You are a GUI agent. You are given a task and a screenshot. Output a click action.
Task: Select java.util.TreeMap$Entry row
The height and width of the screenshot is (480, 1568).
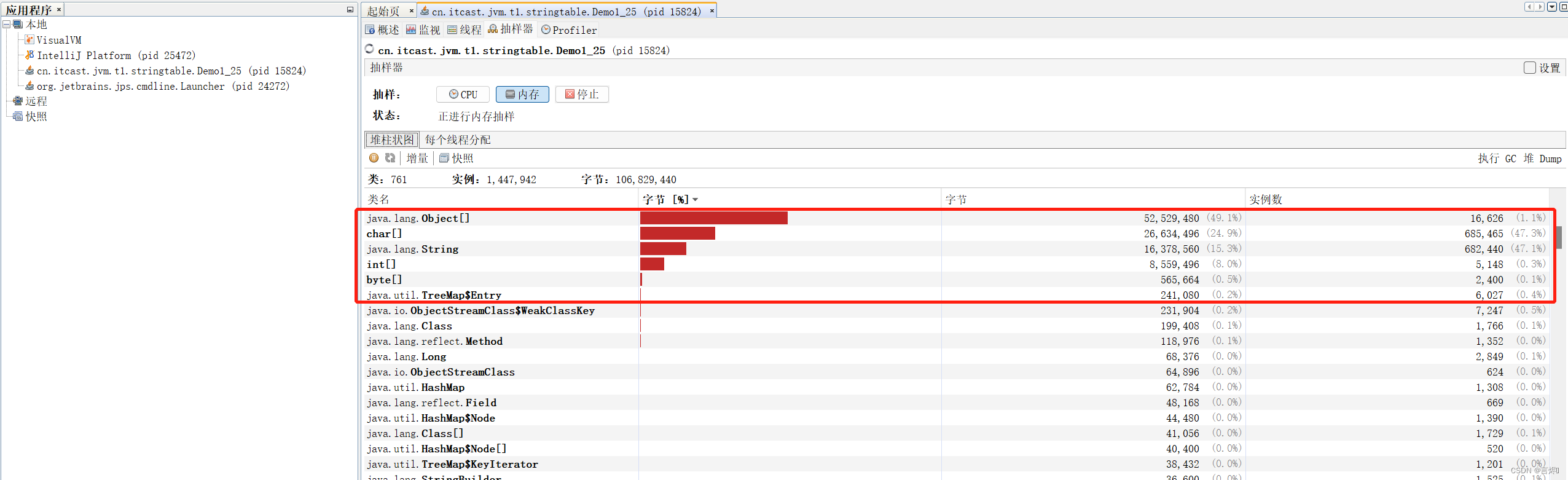956,295
